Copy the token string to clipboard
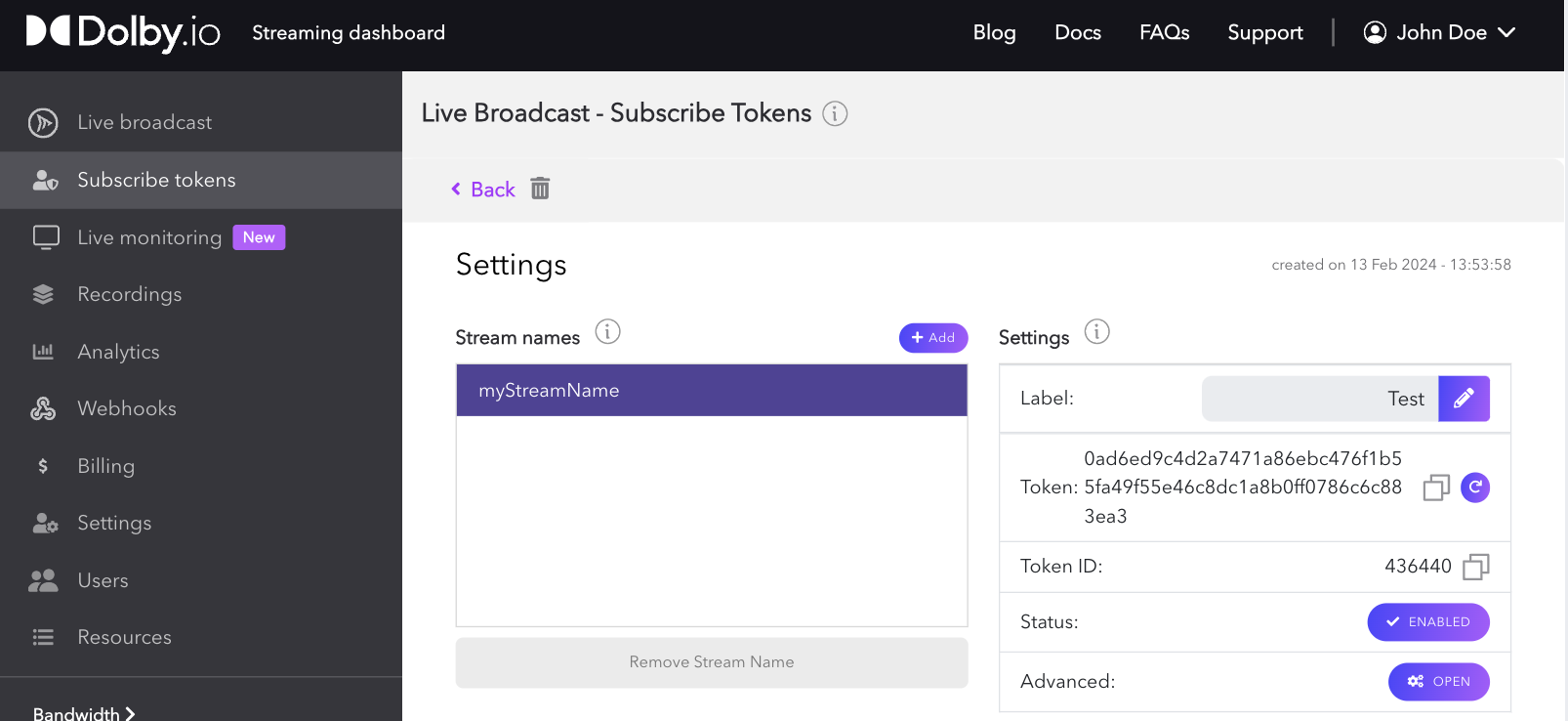The image size is (1568, 721). 1435,488
